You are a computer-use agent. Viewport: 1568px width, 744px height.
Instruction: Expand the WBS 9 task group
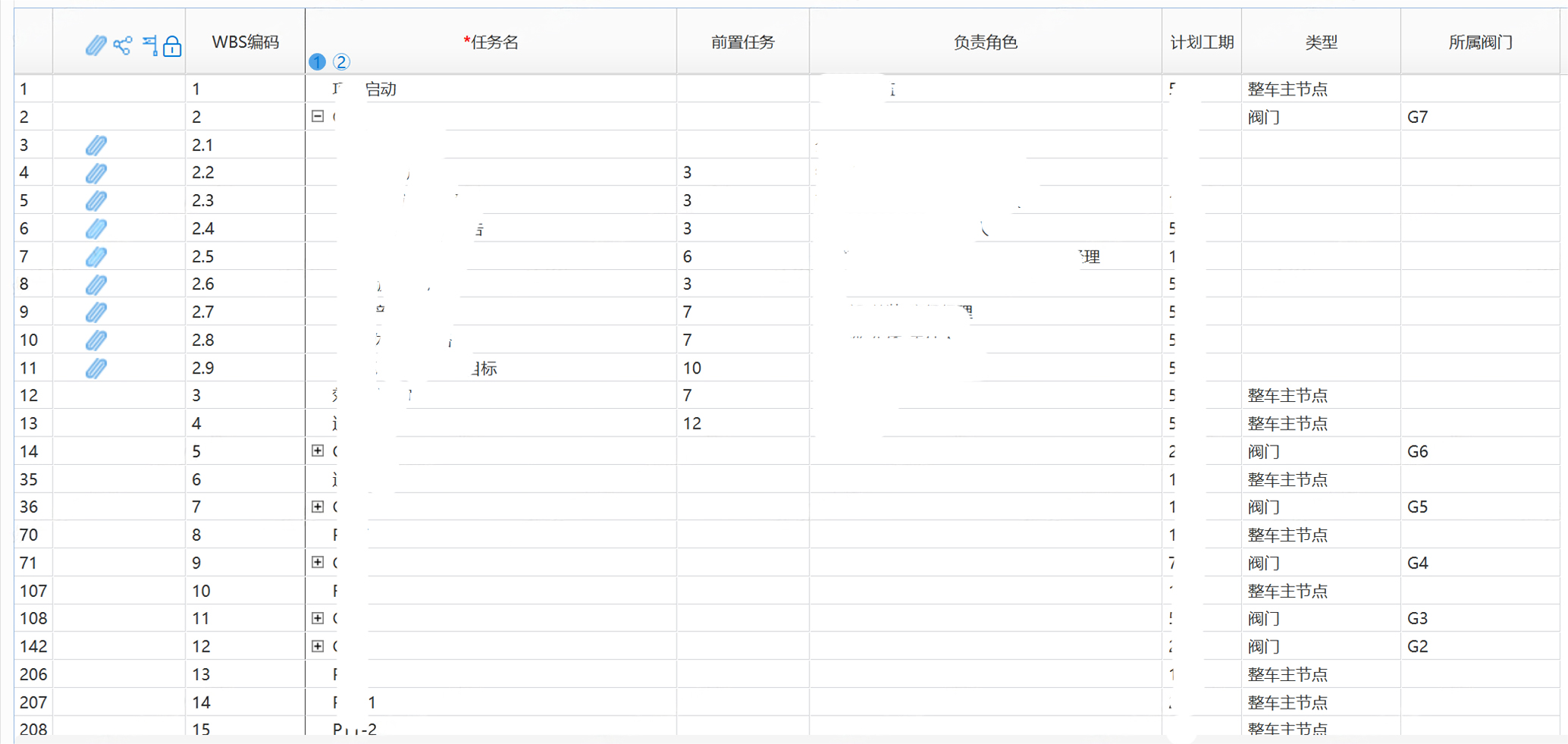coord(318,562)
